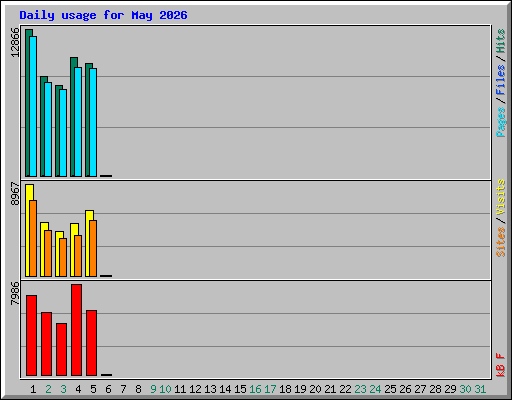Select the red KB bar for day 1
The height and width of the screenshot is (400, 512).
[x=31, y=335]
